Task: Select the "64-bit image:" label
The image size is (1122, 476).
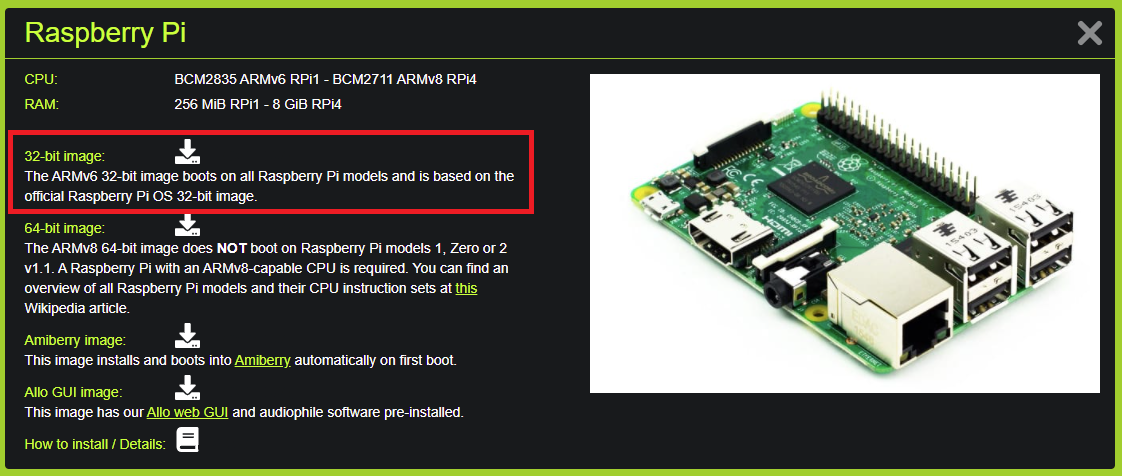Action: pyautogui.click(x=64, y=228)
